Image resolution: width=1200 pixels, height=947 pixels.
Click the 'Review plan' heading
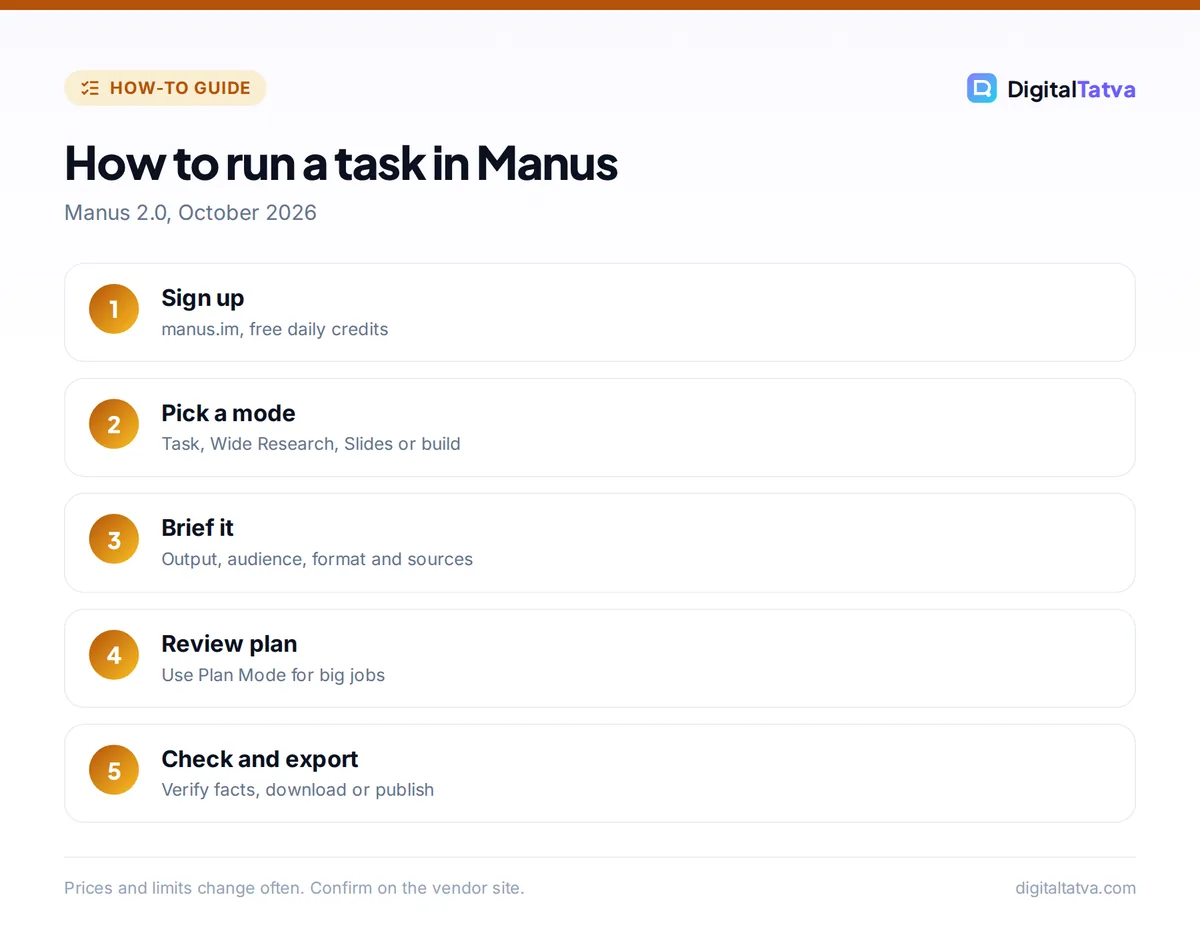[229, 644]
